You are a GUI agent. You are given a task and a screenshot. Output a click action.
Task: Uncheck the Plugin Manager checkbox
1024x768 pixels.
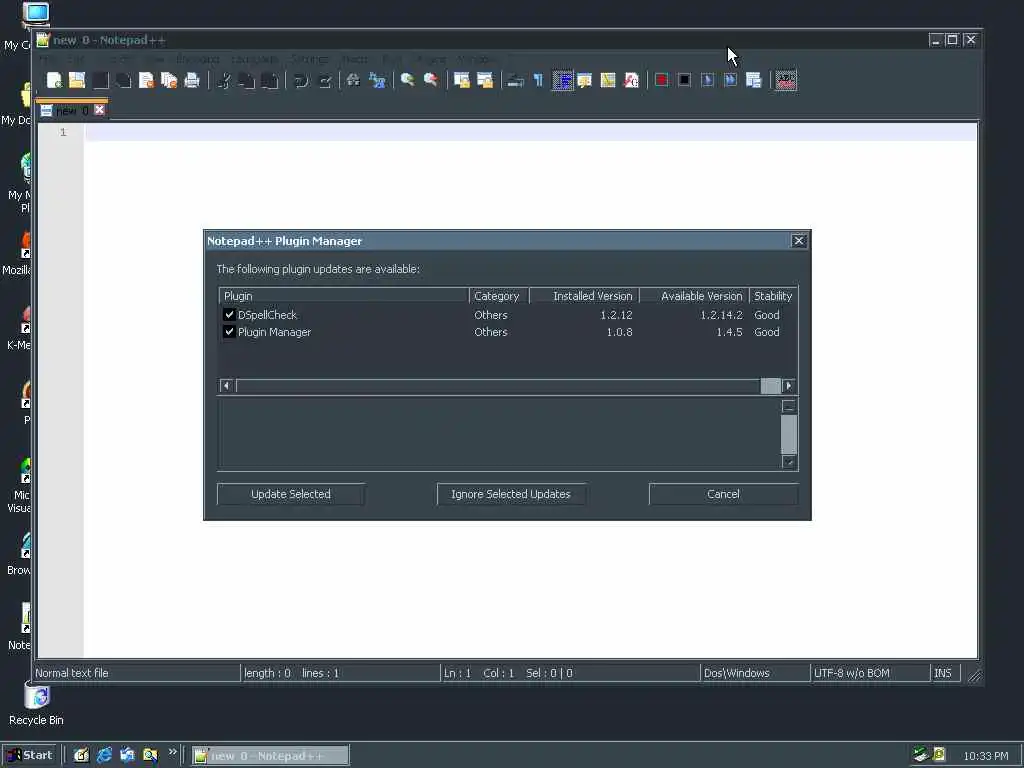pos(229,332)
